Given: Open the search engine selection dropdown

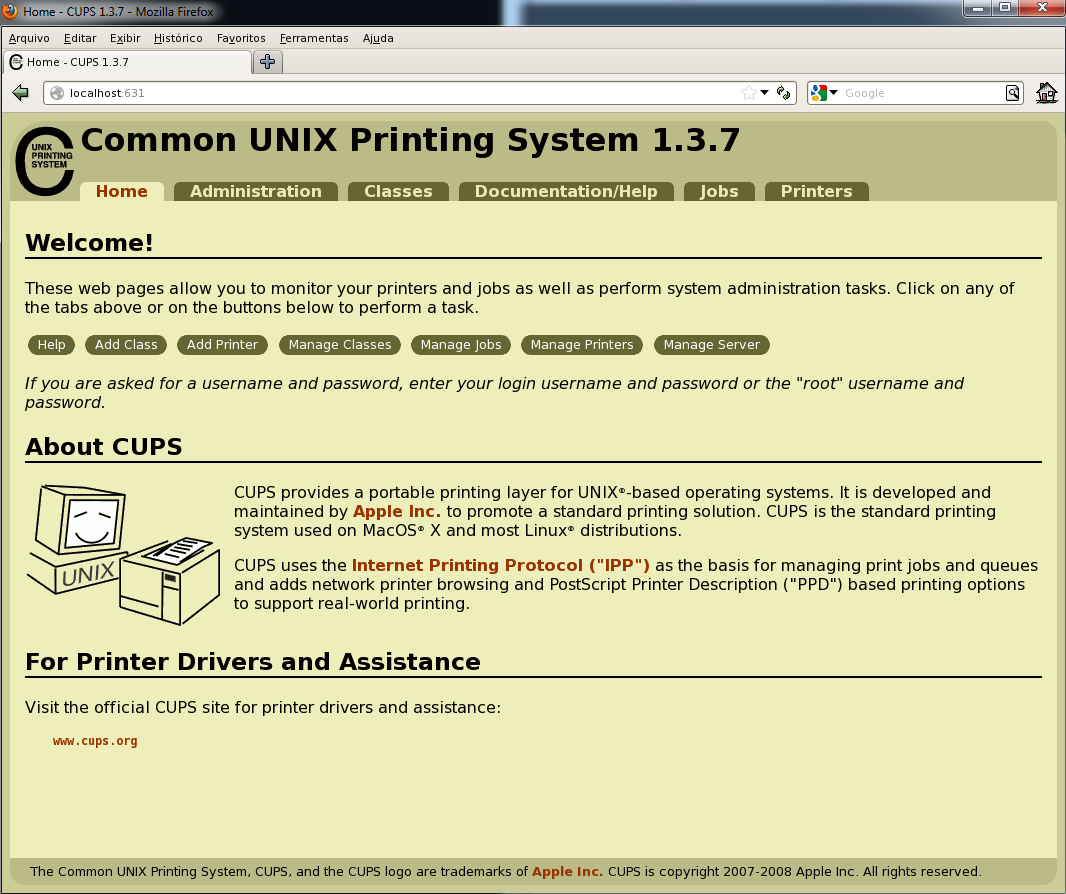Looking at the screenshot, I should click(x=835, y=92).
